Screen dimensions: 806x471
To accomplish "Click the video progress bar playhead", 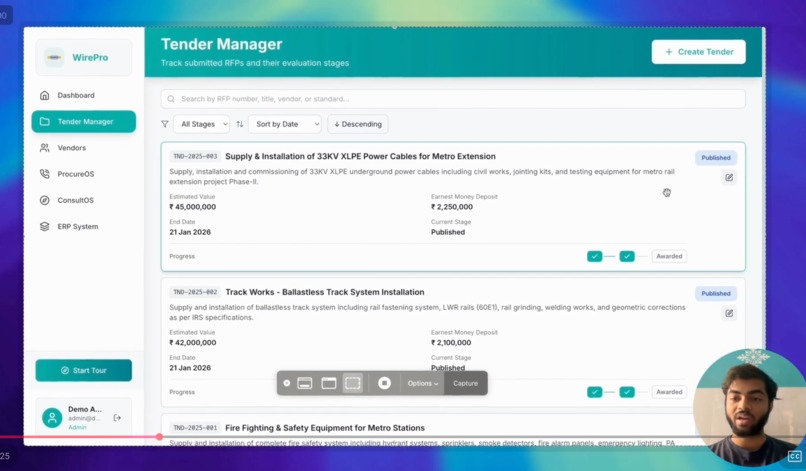I will (159, 437).
